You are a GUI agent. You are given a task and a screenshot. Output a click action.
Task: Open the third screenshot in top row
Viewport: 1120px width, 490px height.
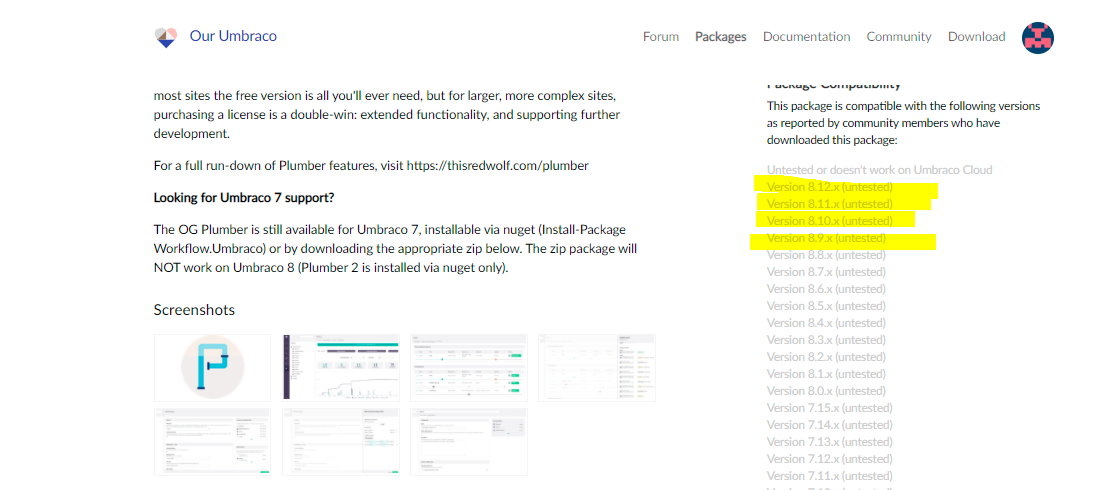tap(469, 368)
